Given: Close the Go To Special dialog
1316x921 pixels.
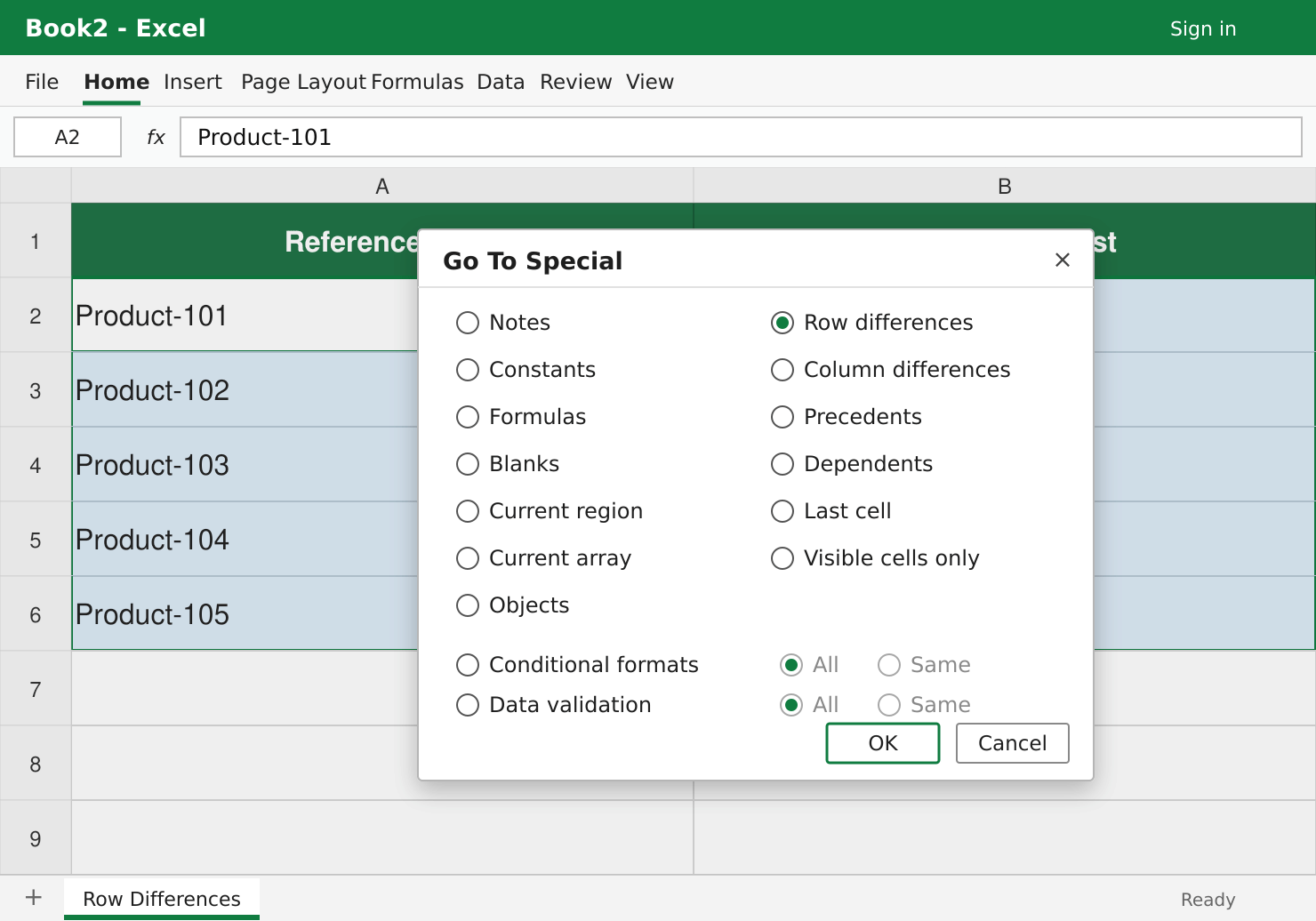Looking at the screenshot, I should tap(1062, 260).
